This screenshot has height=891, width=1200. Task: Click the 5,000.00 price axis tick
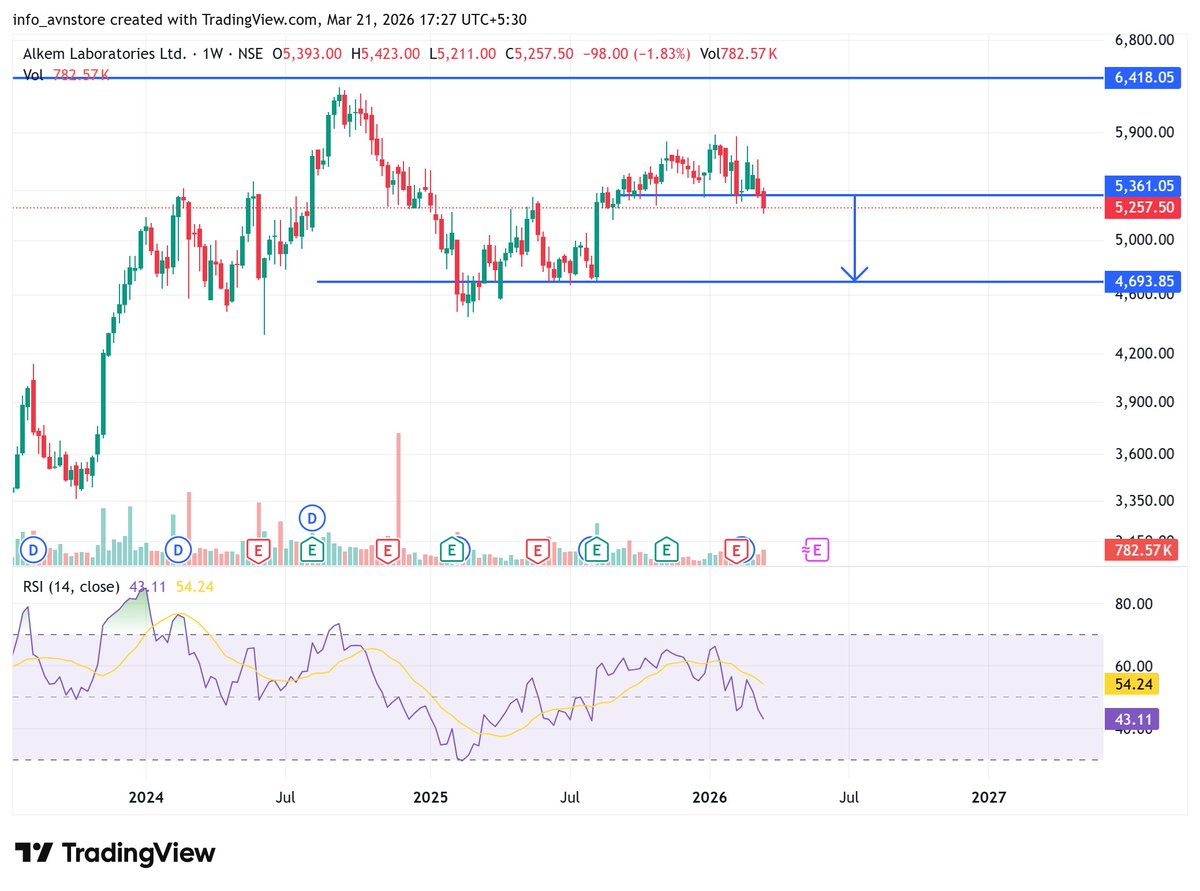[1142, 239]
